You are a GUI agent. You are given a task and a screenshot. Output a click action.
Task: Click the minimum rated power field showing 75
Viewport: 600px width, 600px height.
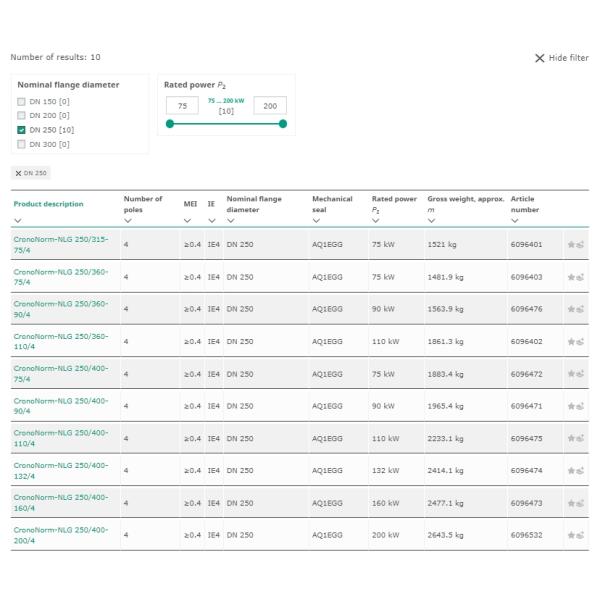point(182,106)
